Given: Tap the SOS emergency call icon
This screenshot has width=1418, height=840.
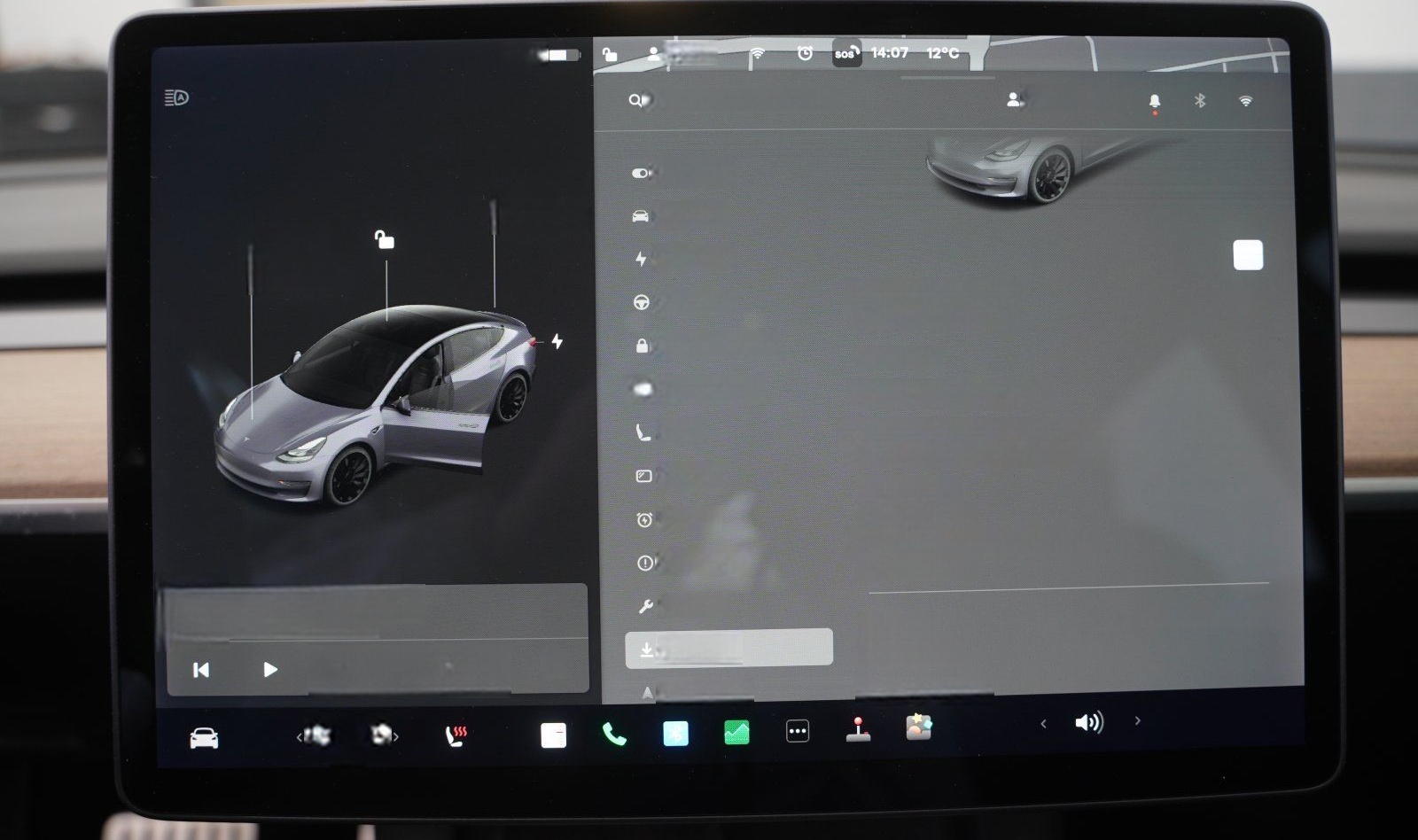Looking at the screenshot, I should pos(846,53).
